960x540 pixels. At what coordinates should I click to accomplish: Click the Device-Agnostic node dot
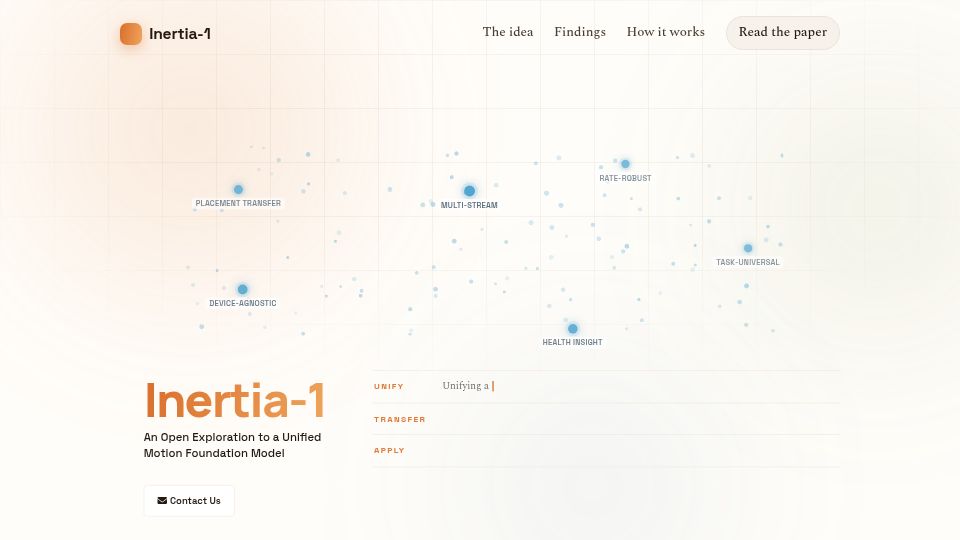click(x=242, y=290)
